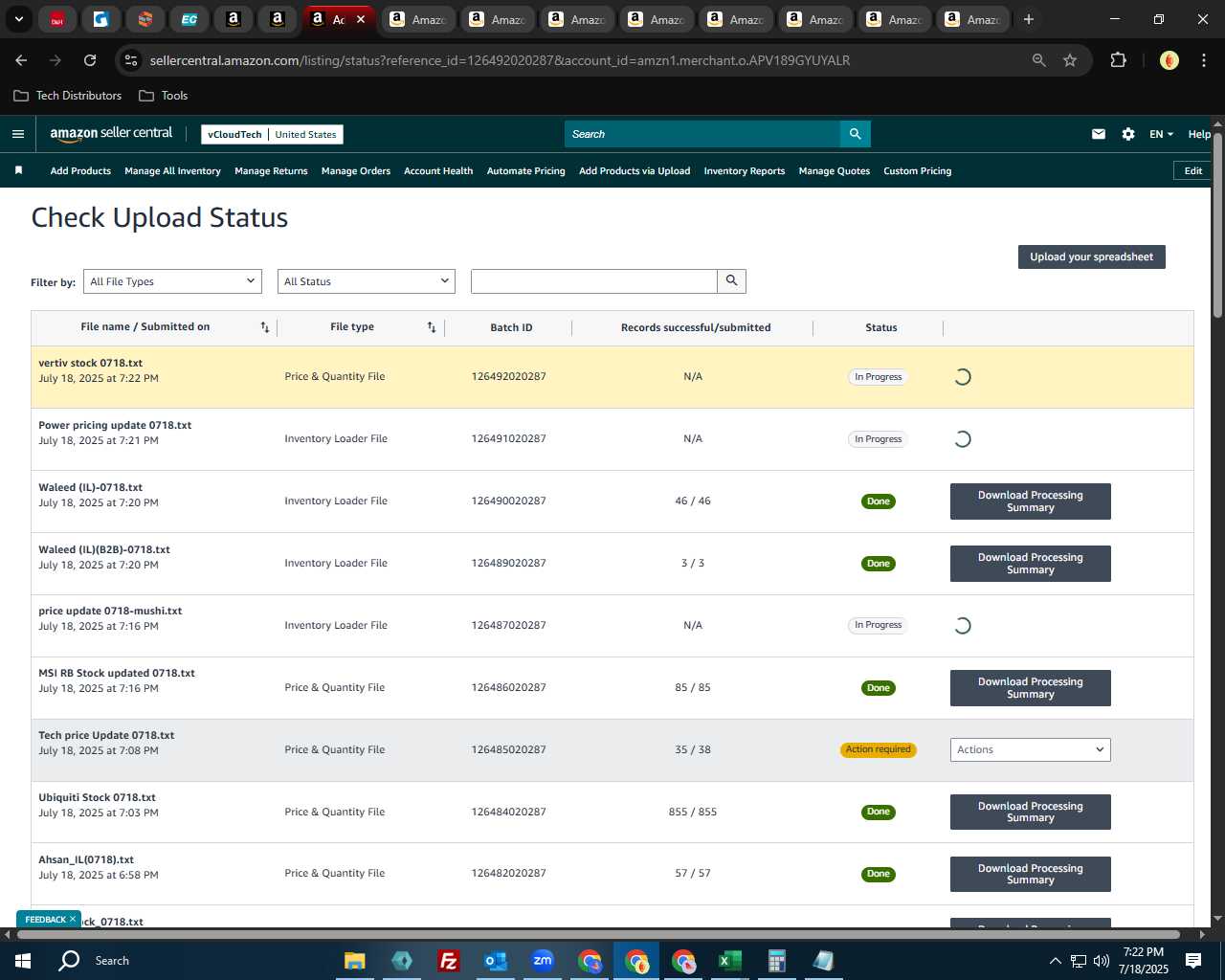Click the Upload your spreadsheet button
This screenshot has width=1225, height=980.
point(1092,256)
